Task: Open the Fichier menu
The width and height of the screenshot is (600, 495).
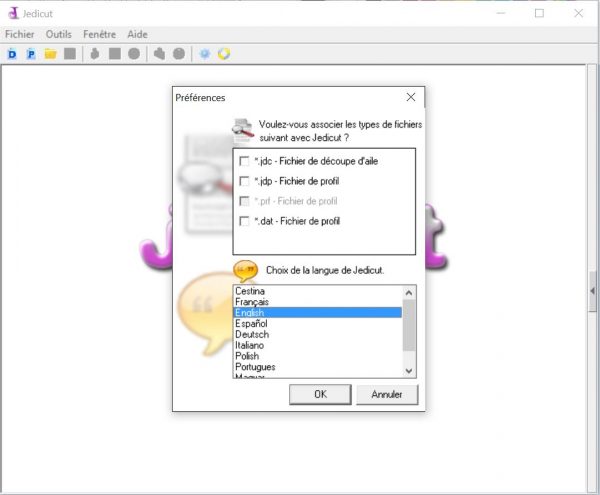Action: click(x=20, y=34)
